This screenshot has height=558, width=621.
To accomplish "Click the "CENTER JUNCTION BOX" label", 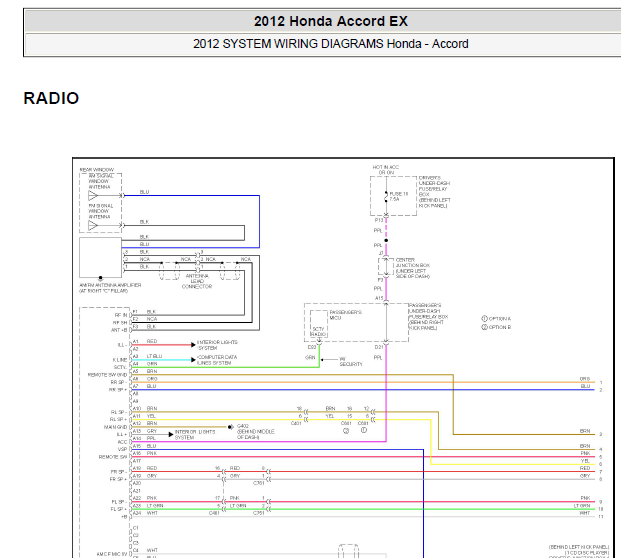I will [x=413, y=268].
